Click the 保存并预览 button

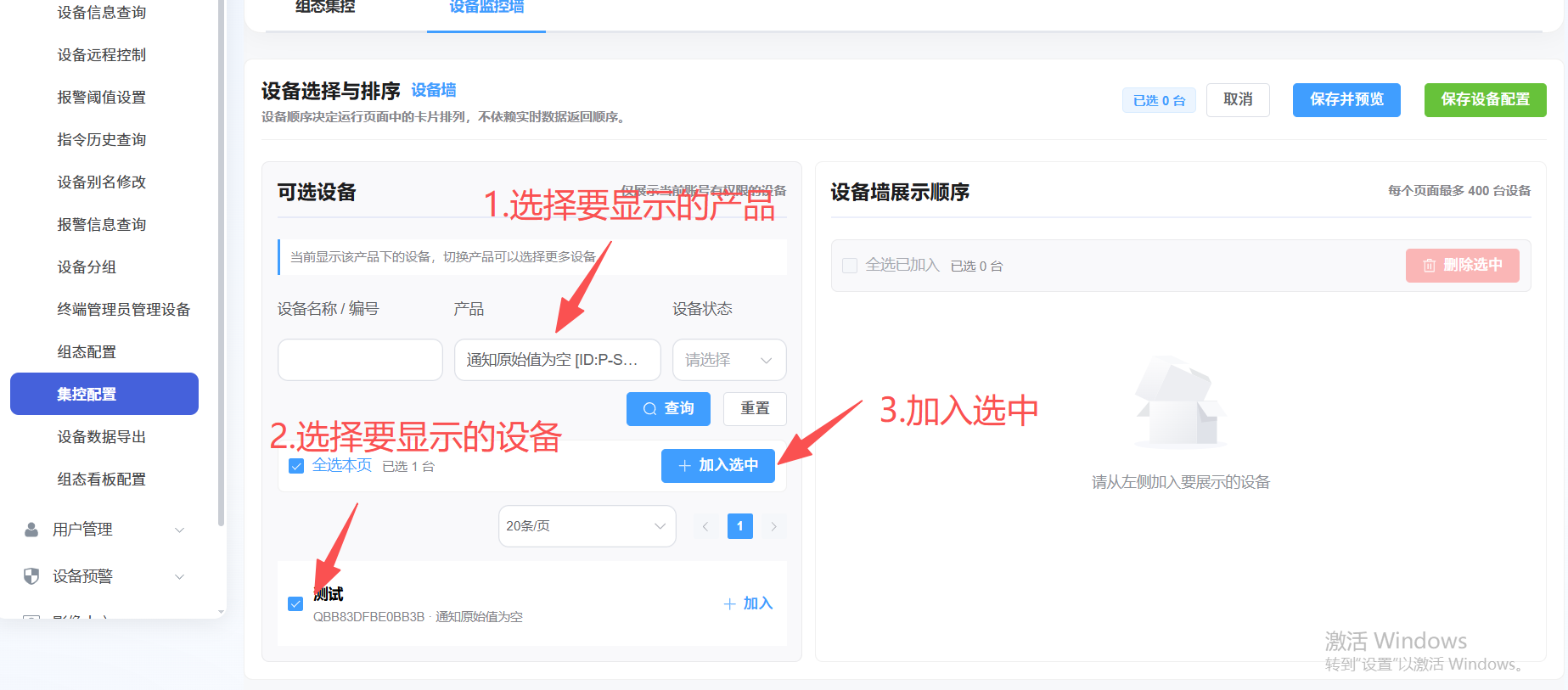1346,100
